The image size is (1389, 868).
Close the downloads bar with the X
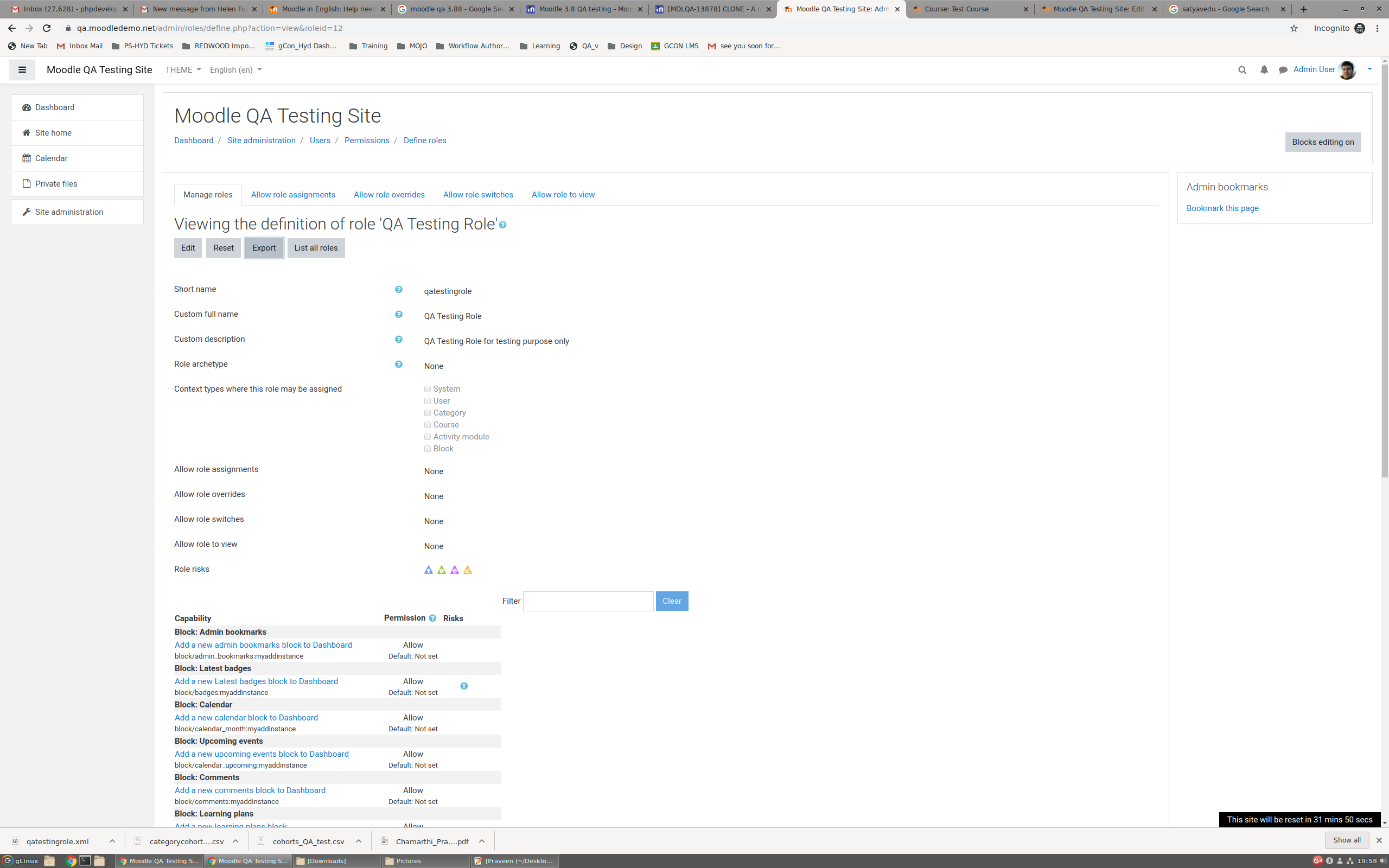click(1379, 840)
